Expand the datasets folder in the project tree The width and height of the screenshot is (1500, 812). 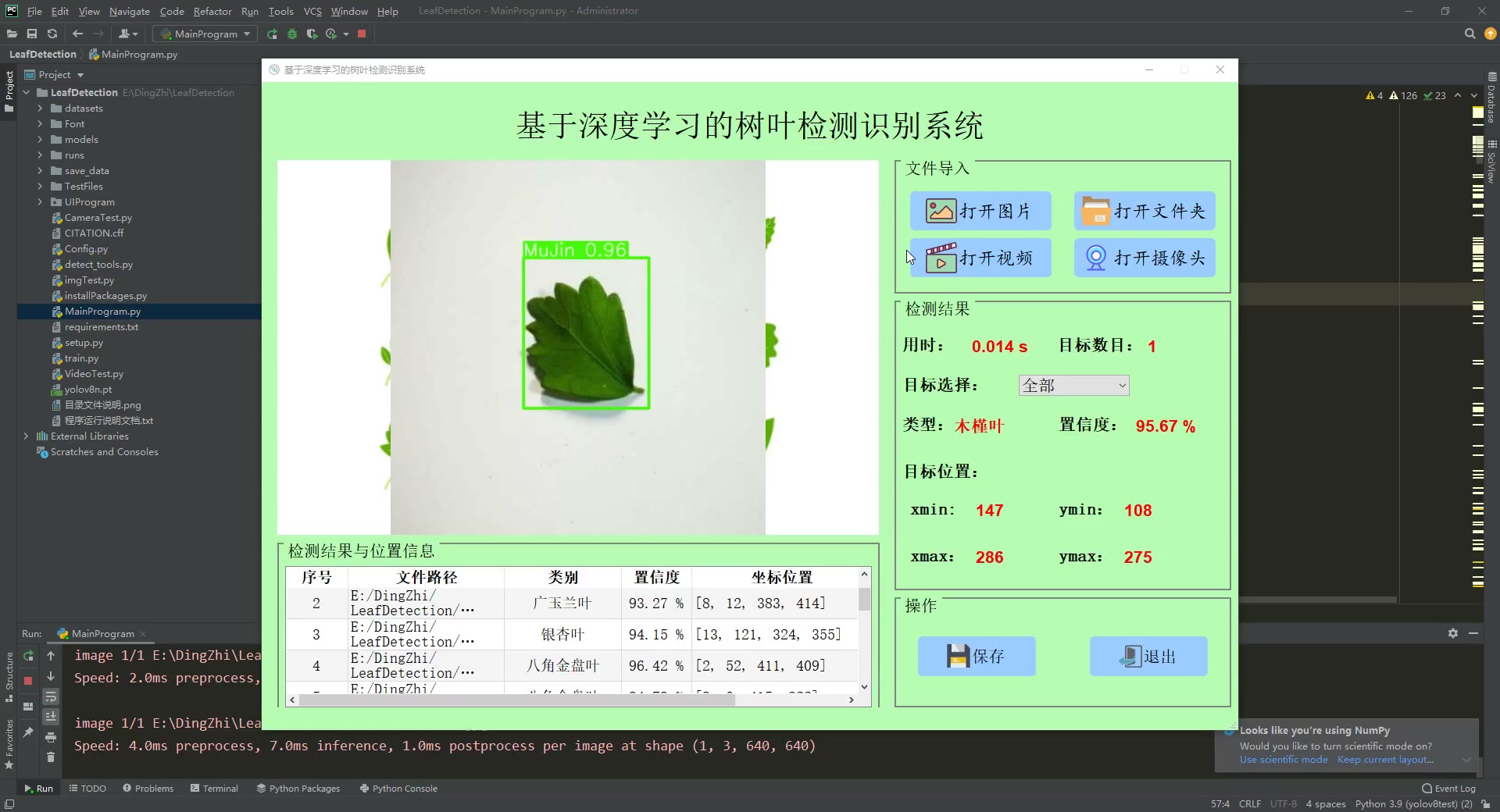[40, 109]
